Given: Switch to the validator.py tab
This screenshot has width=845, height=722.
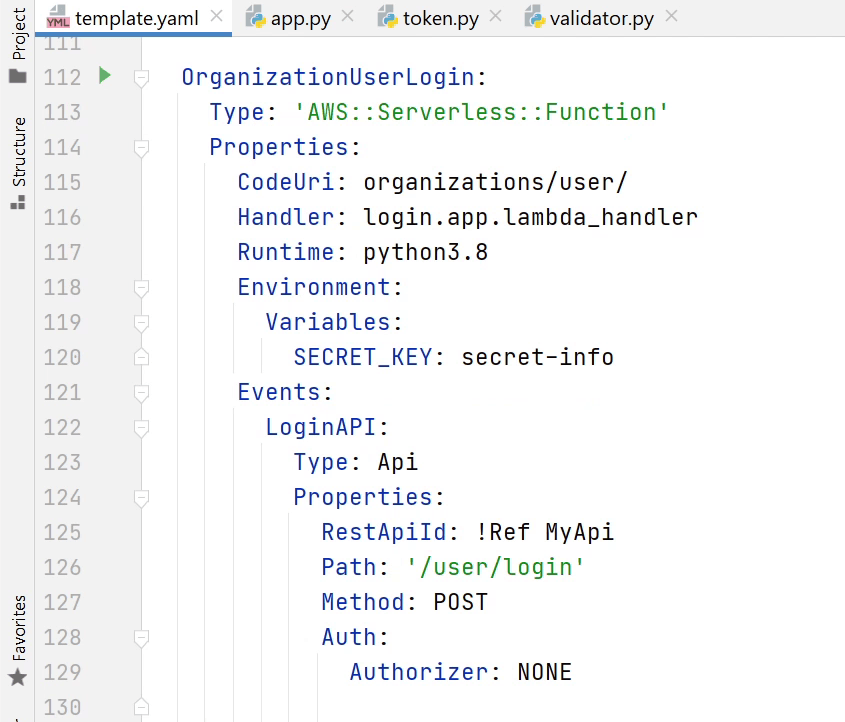Looking at the screenshot, I should pos(600,17).
